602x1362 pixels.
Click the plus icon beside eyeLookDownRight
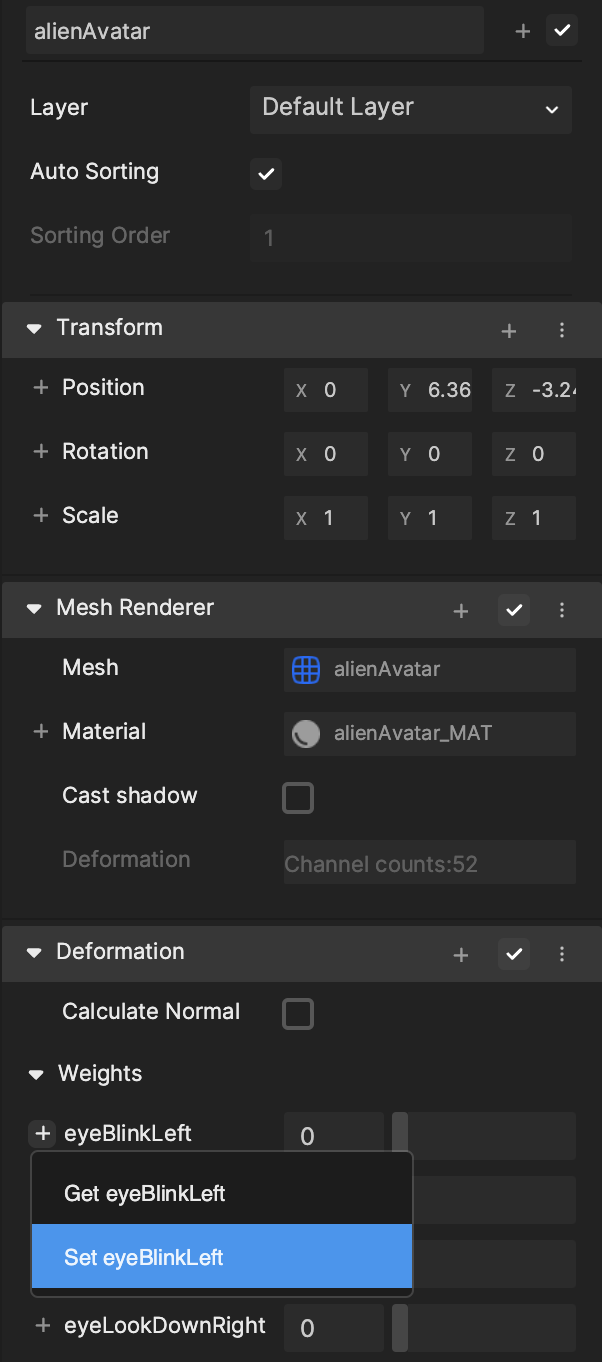42,1325
